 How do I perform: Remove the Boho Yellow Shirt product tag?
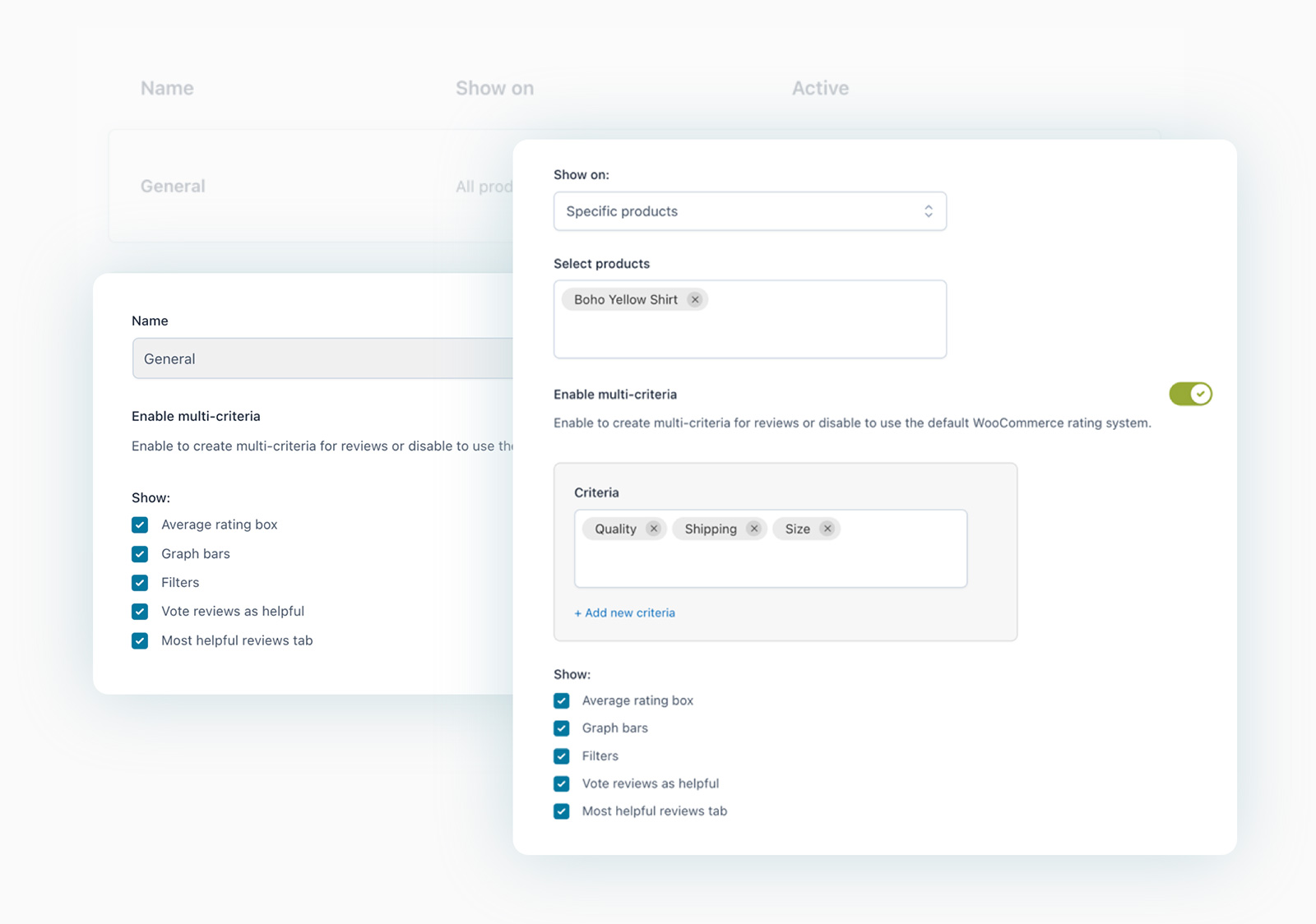pyautogui.click(x=695, y=300)
